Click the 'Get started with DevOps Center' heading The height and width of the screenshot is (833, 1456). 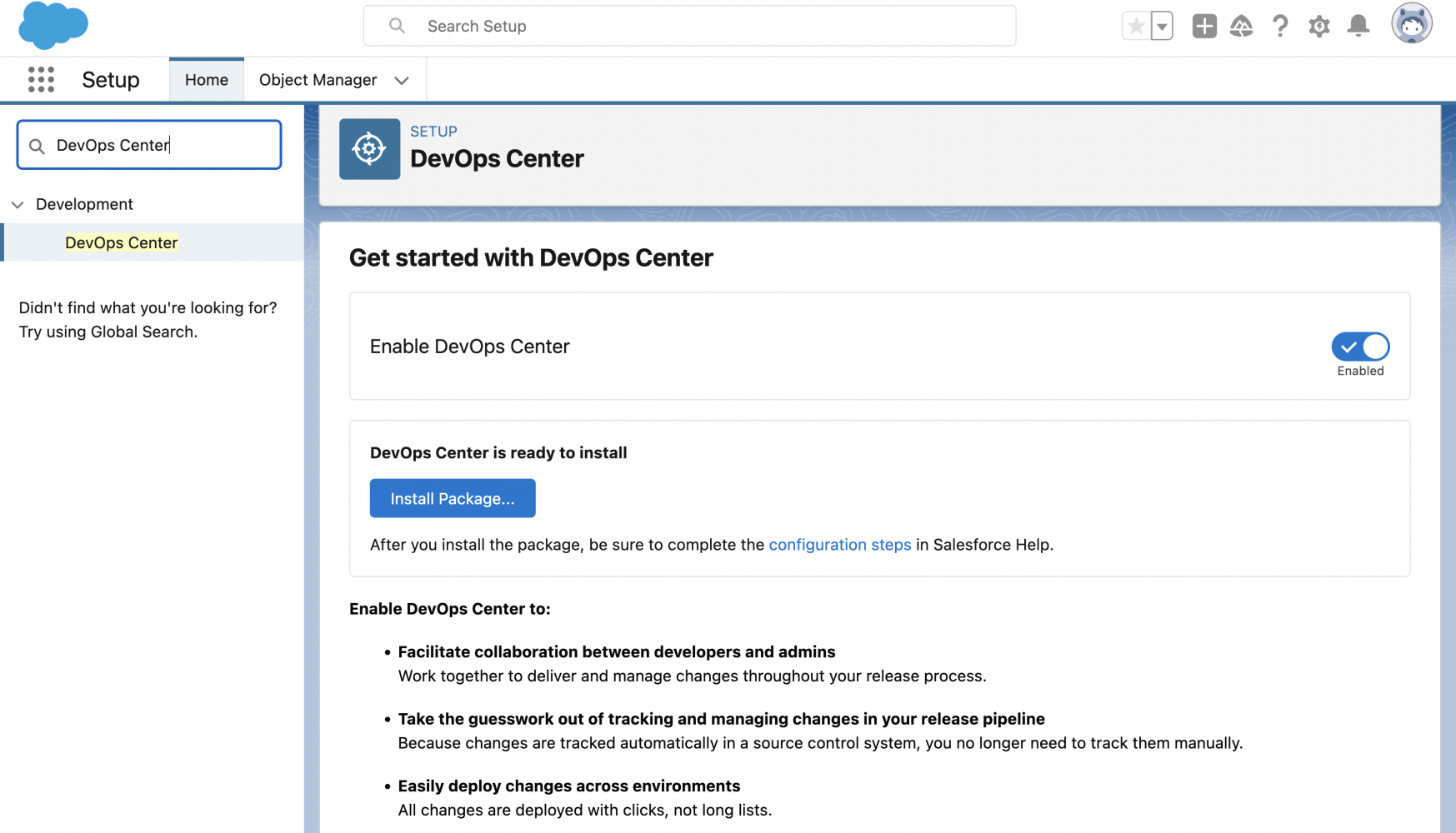click(x=531, y=258)
